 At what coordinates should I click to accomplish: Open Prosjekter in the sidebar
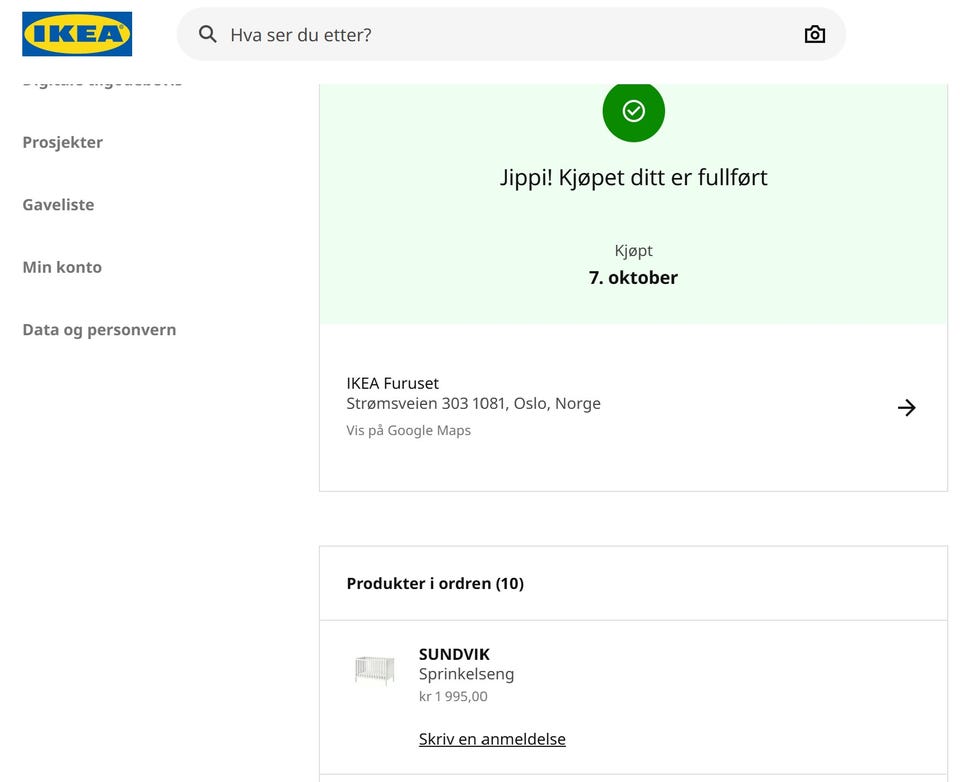coord(63,142)
